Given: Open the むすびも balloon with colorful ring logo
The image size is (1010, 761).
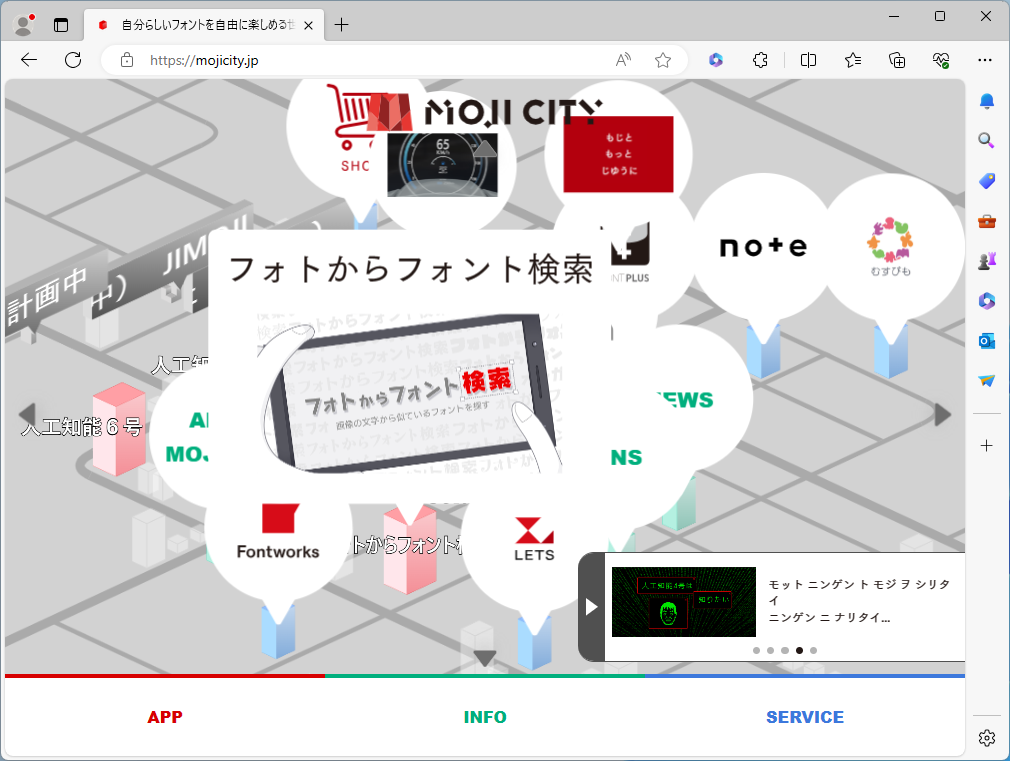Looking at the screenshot, I should [x=889, y=248].
